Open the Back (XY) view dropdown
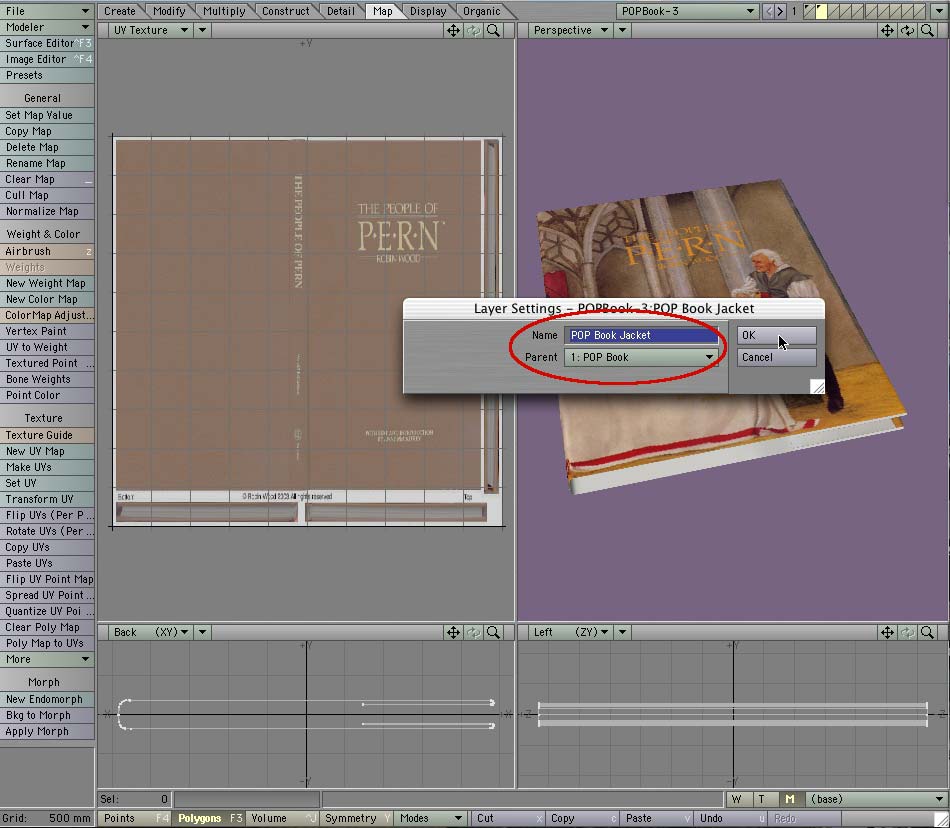950x828 pixels. coord(150,632)
